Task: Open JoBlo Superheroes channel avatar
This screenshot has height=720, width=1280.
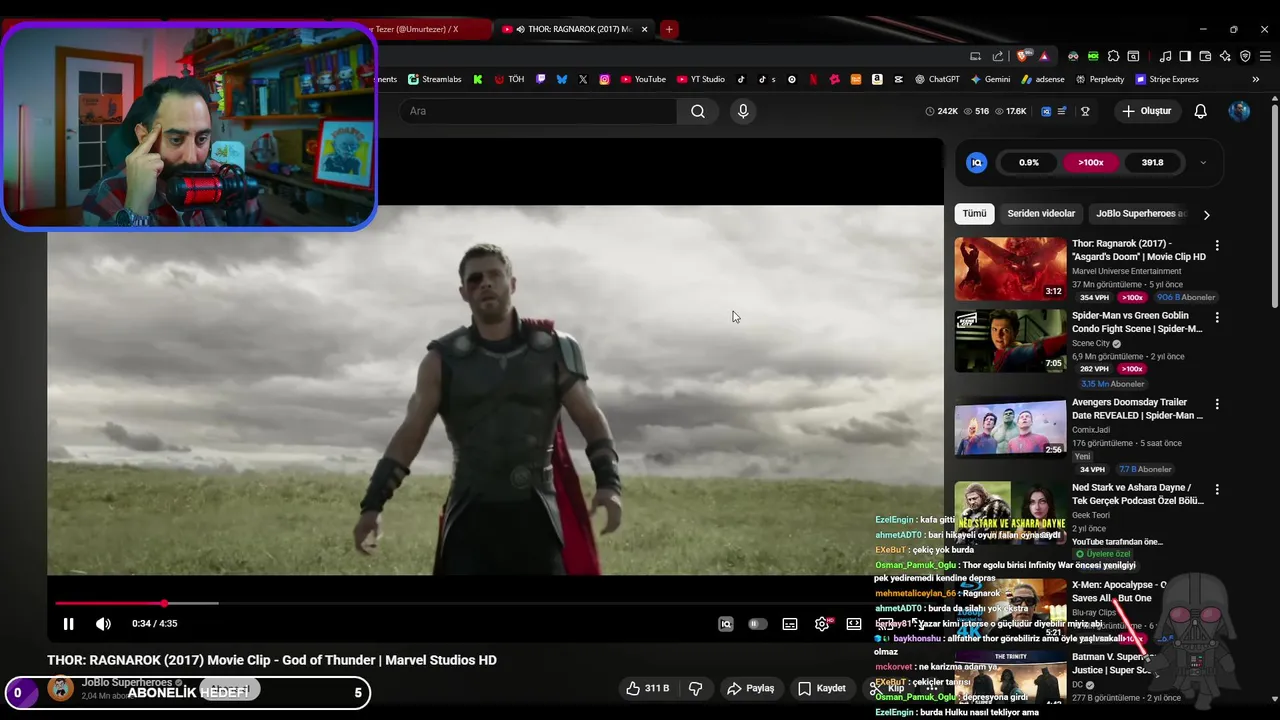Action: coord(61,688)
